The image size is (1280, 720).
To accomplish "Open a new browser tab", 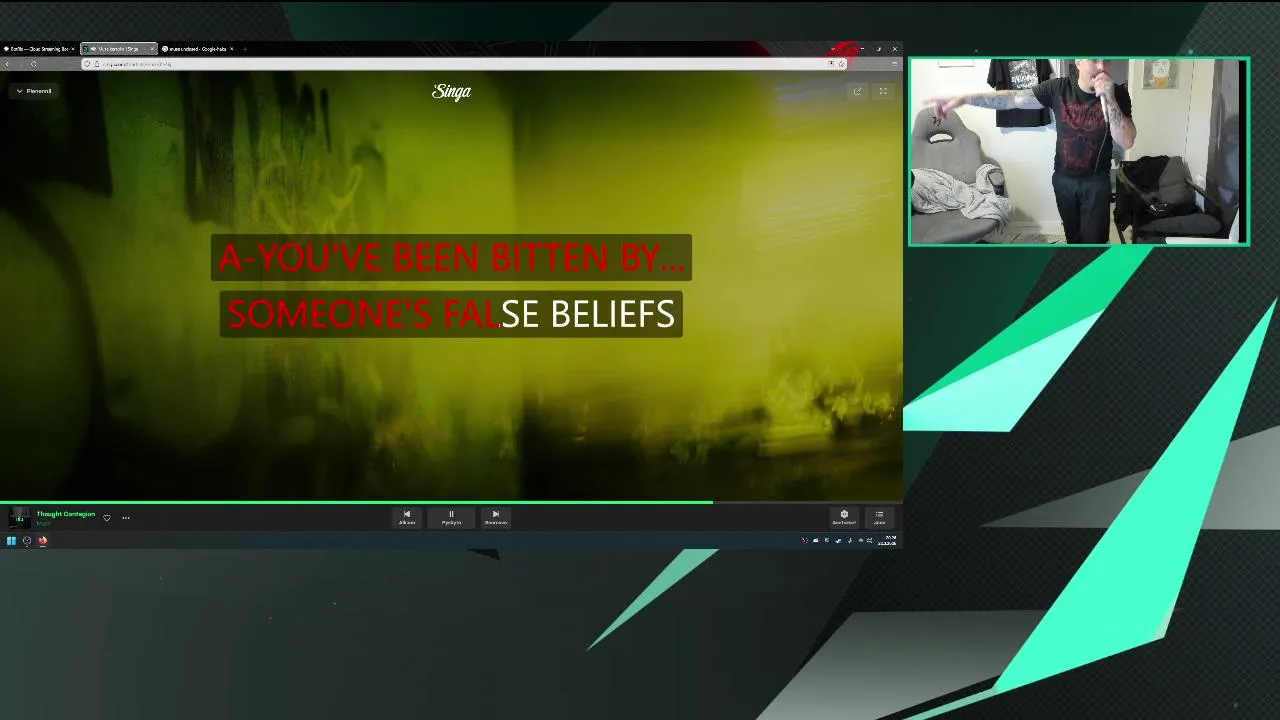I will (245, 48).
